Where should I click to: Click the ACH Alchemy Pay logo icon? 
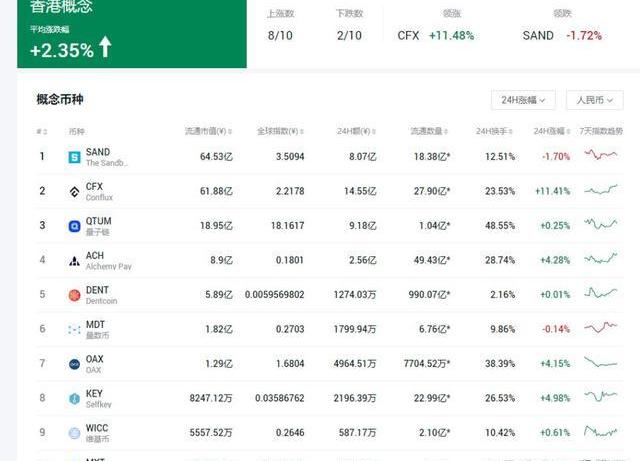(74, 261)
